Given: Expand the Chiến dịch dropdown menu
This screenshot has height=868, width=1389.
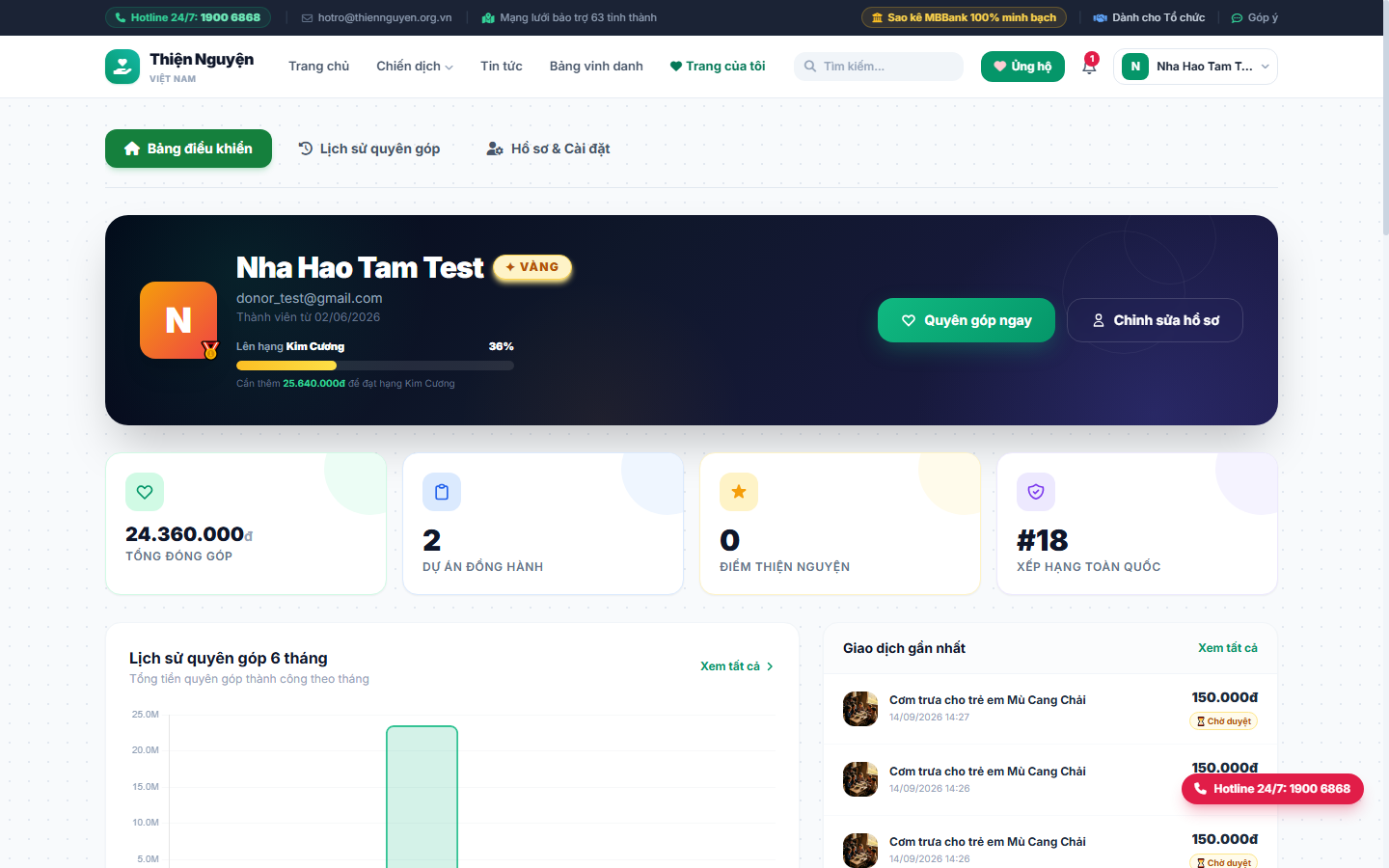Looking at the screenshot, I should coord(415,67).
